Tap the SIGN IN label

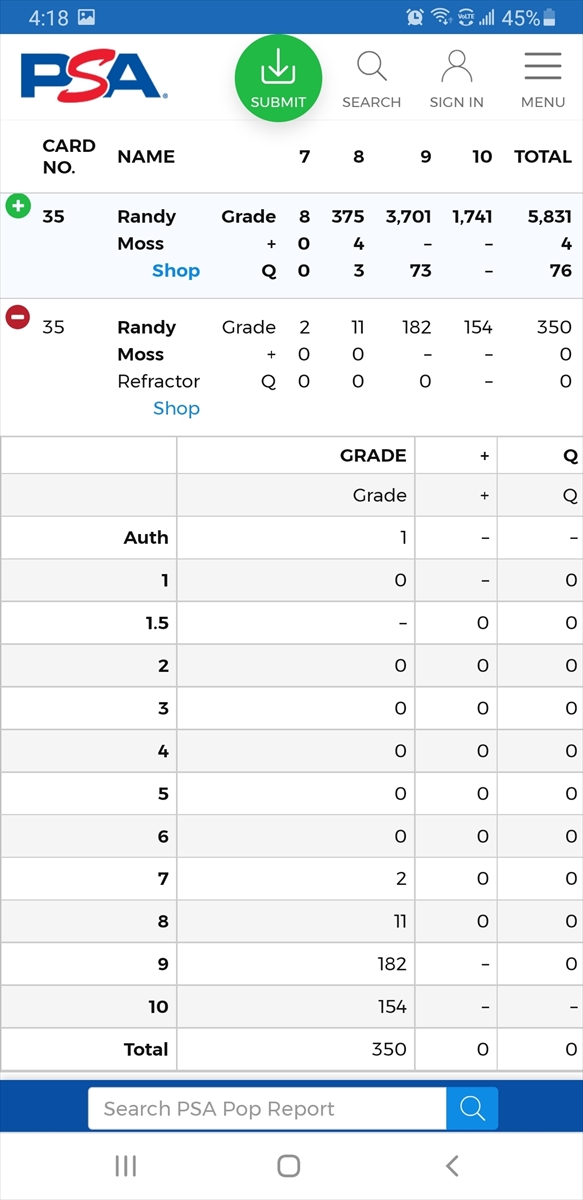click(x=457, y=102)
